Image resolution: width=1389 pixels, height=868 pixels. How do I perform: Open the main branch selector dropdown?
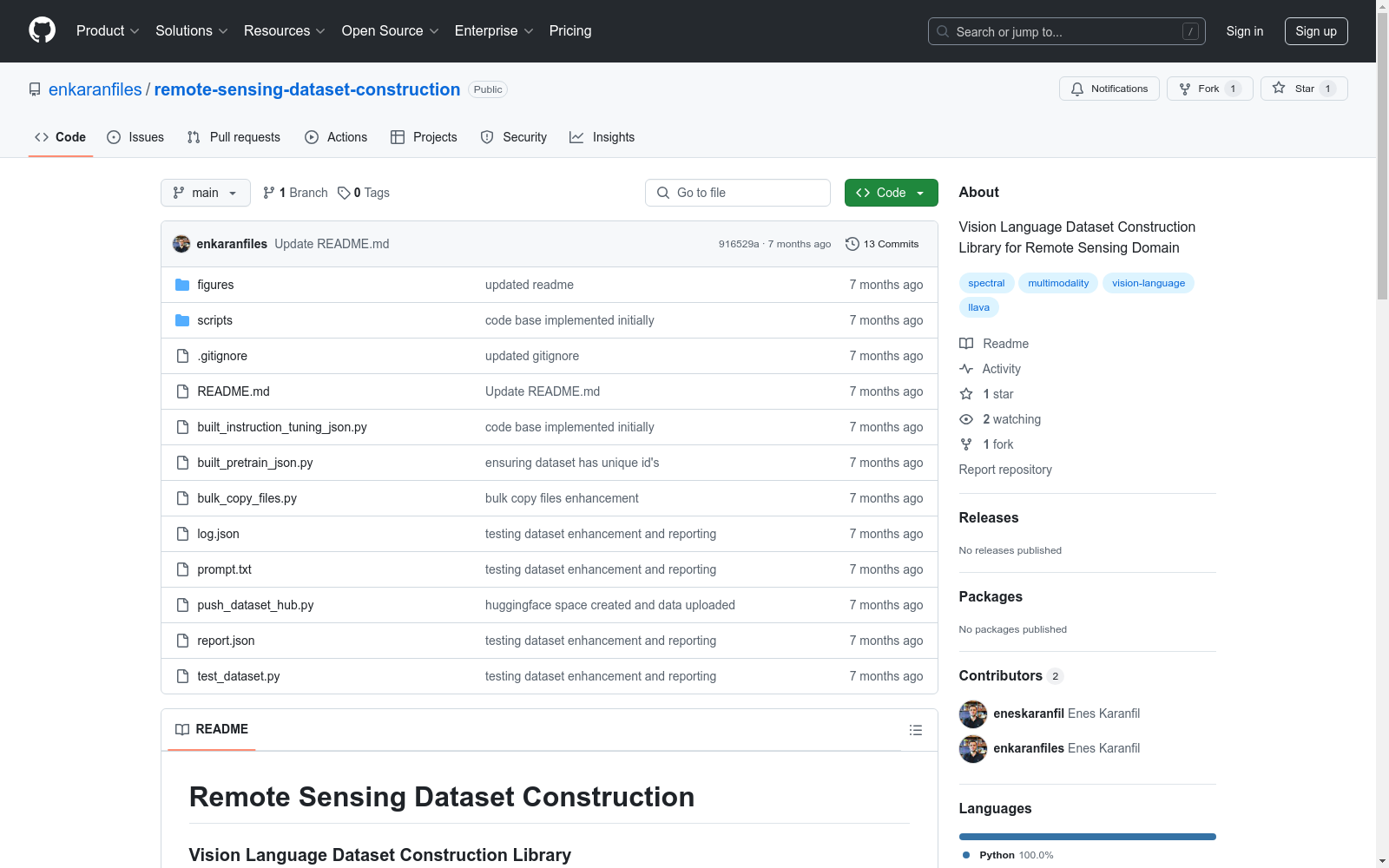[x=206, y=193]
